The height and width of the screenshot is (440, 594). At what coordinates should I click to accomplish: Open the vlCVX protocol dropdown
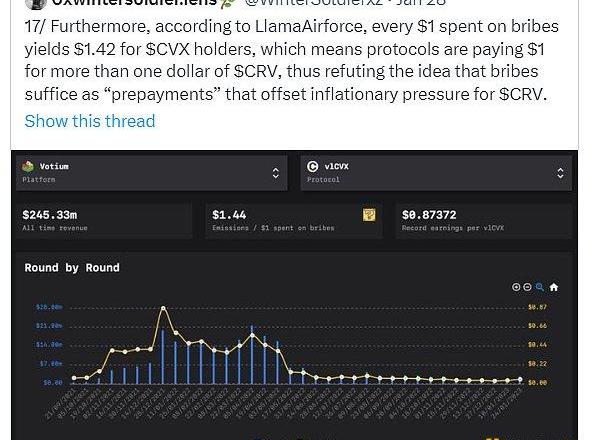point(436,173)
